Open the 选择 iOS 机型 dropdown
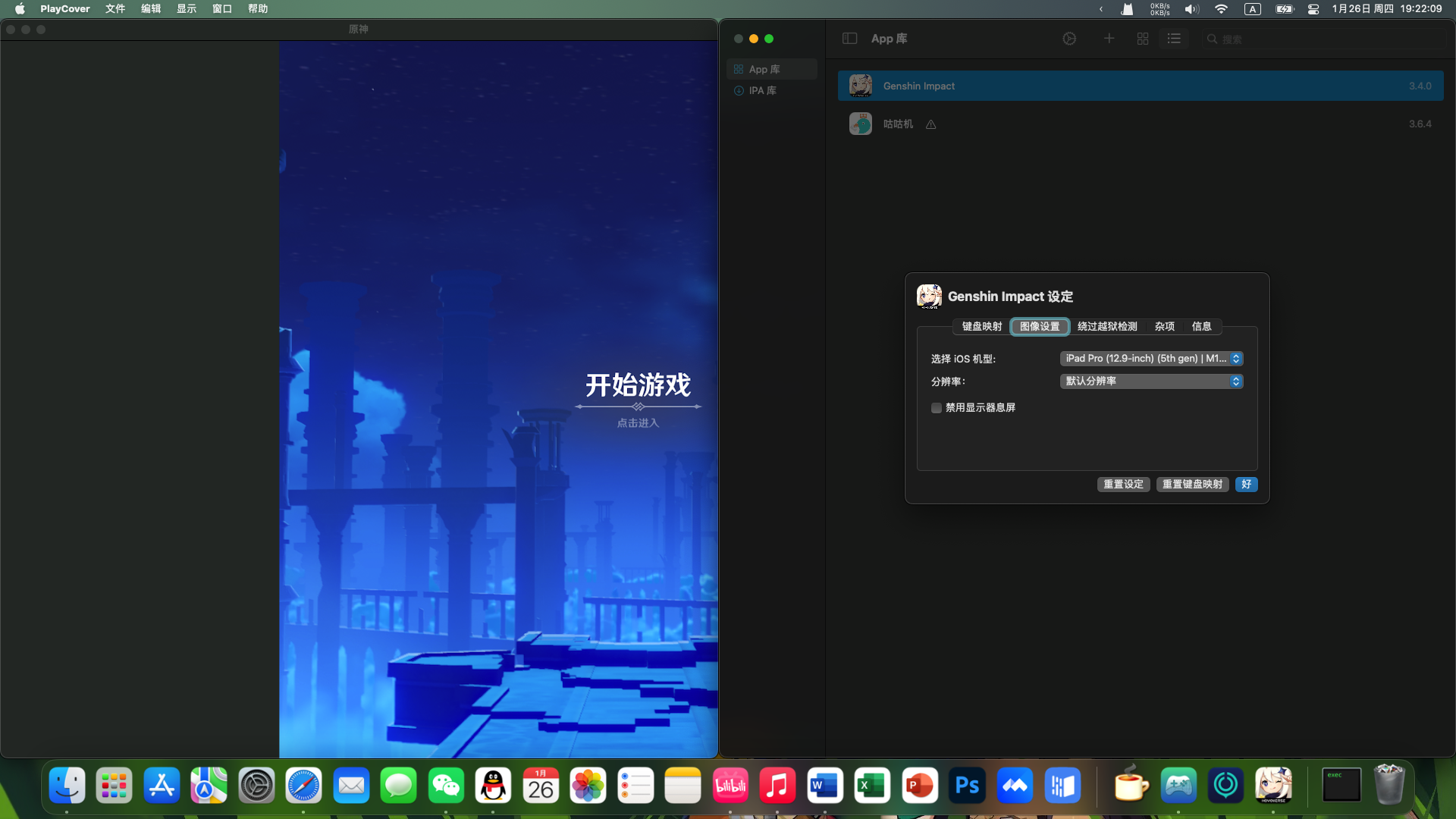The image size is (1456, 819). (x=1150, y=359)
